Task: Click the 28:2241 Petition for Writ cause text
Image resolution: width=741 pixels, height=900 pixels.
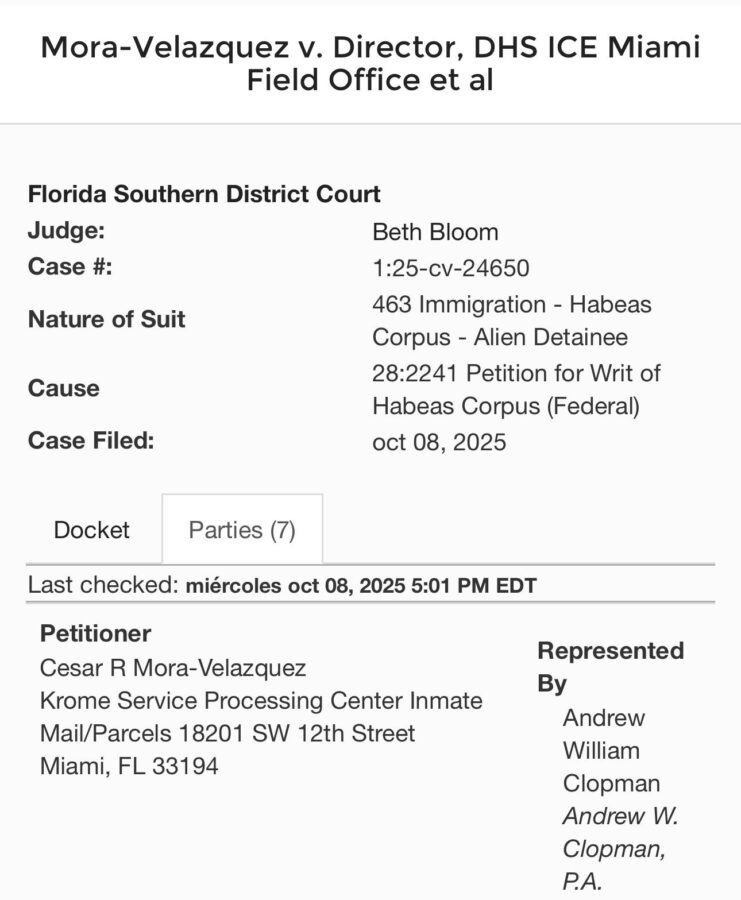Action: coord(516,390)
